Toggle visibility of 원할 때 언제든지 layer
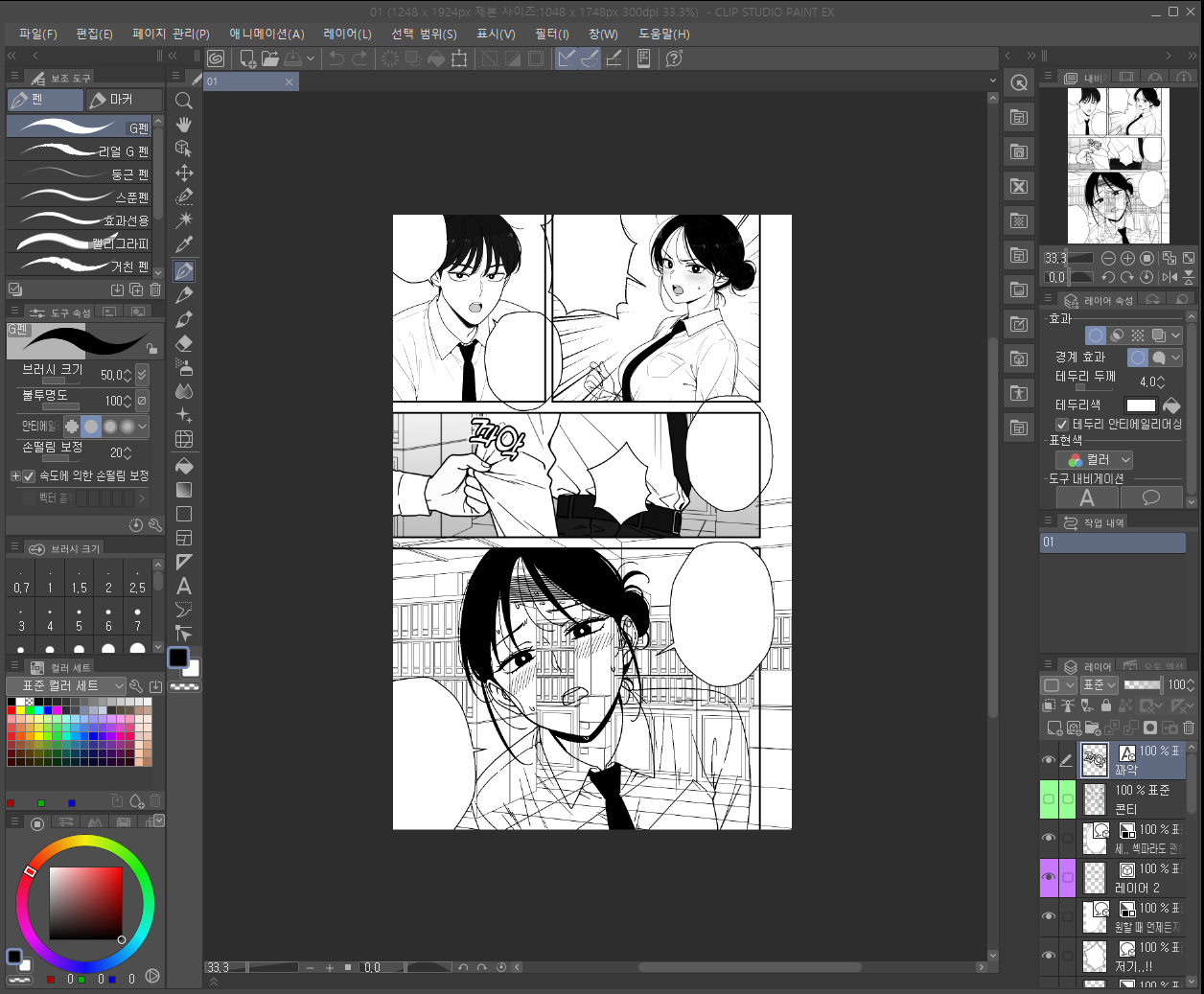The height and width of the screenshot is (994, 1204). coord(1049,916)
